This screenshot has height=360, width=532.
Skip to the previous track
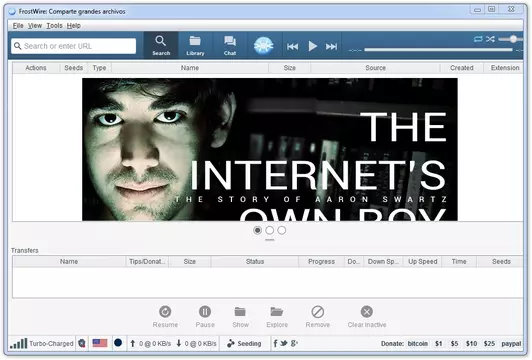coord(292,46)
